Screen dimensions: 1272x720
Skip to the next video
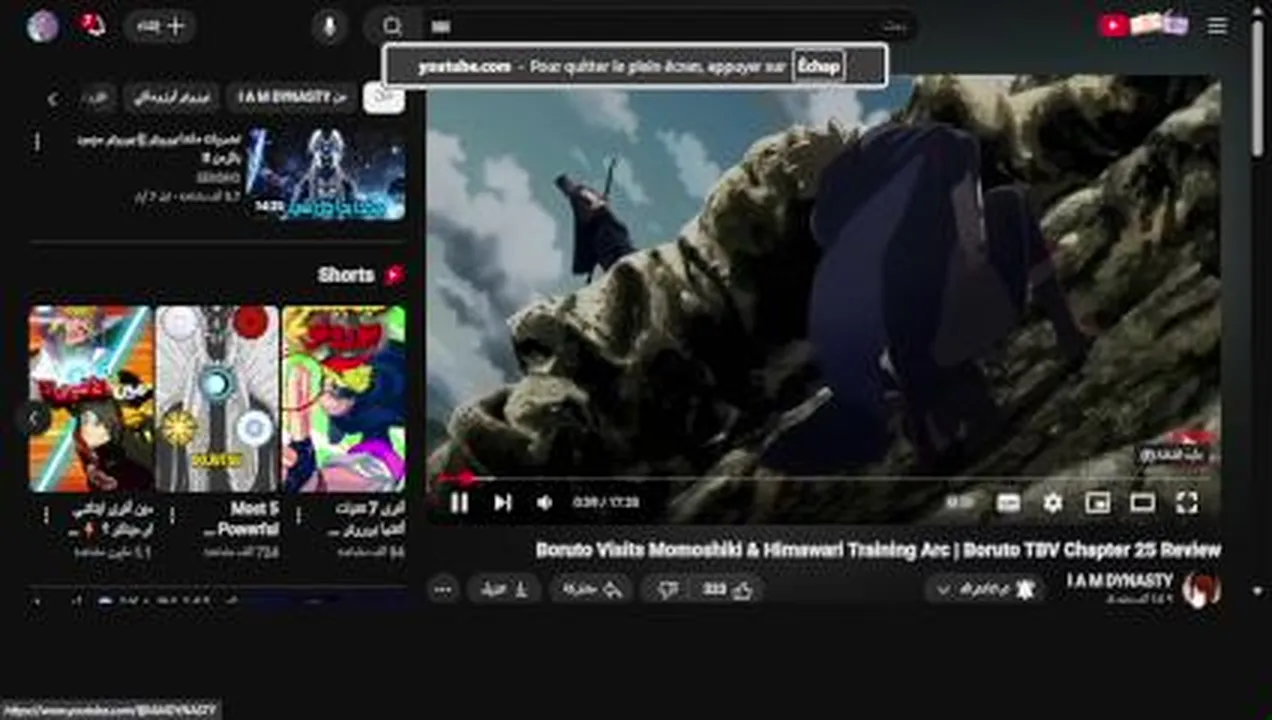[x=502, y=503]
